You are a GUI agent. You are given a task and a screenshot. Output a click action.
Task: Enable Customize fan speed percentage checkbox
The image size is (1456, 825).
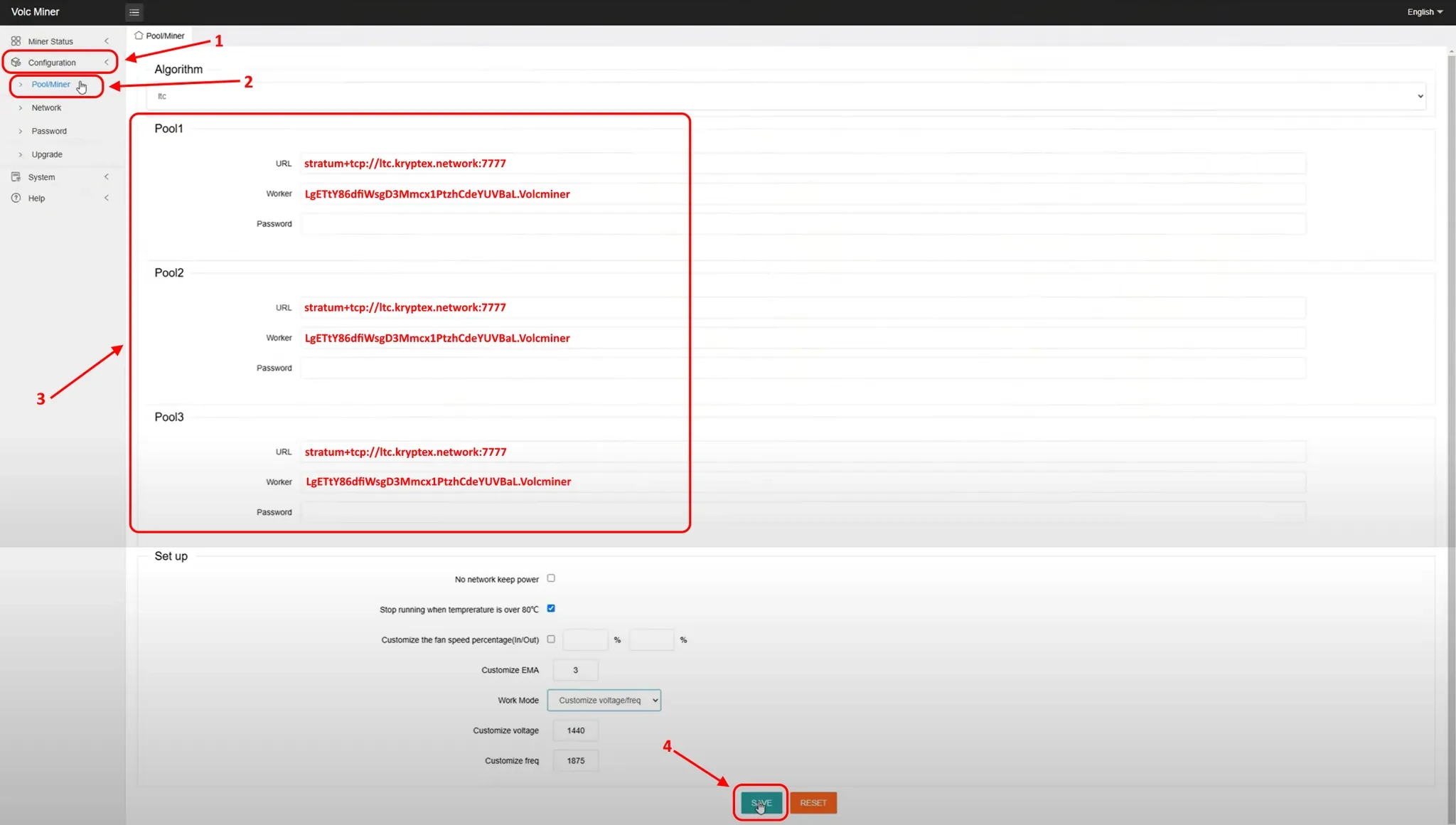point(551,639)
